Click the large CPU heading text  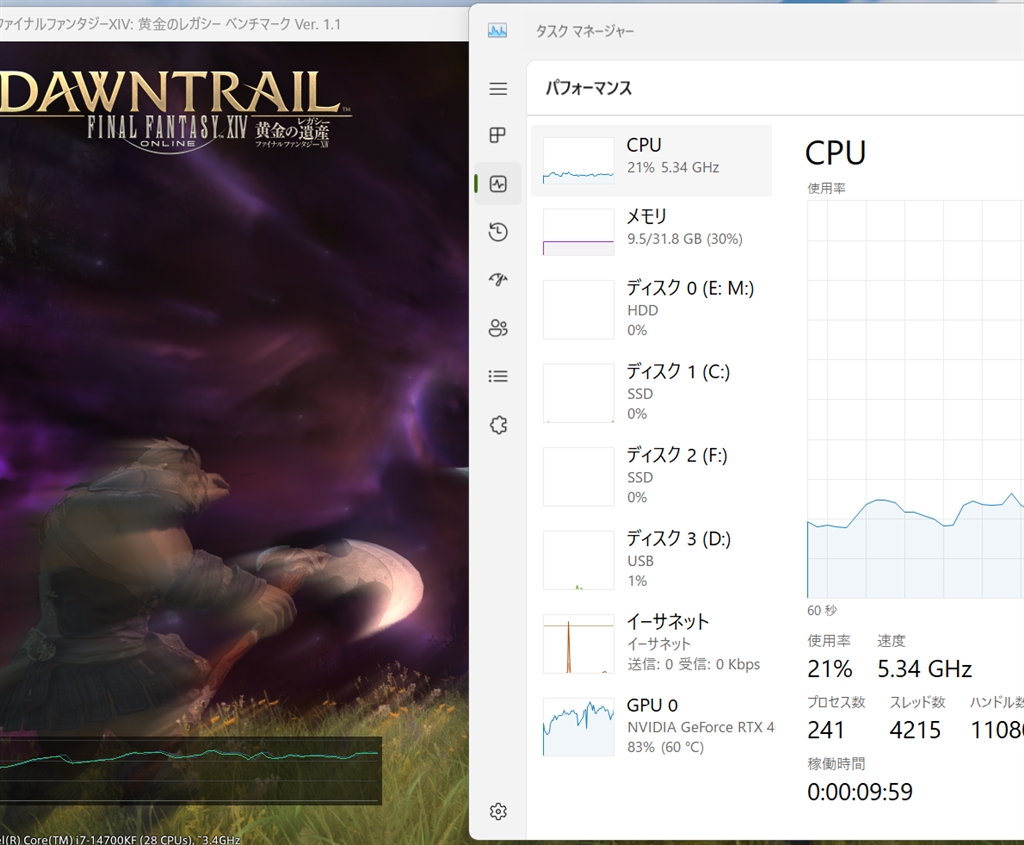pyautogui.click(x=835, y=153)
